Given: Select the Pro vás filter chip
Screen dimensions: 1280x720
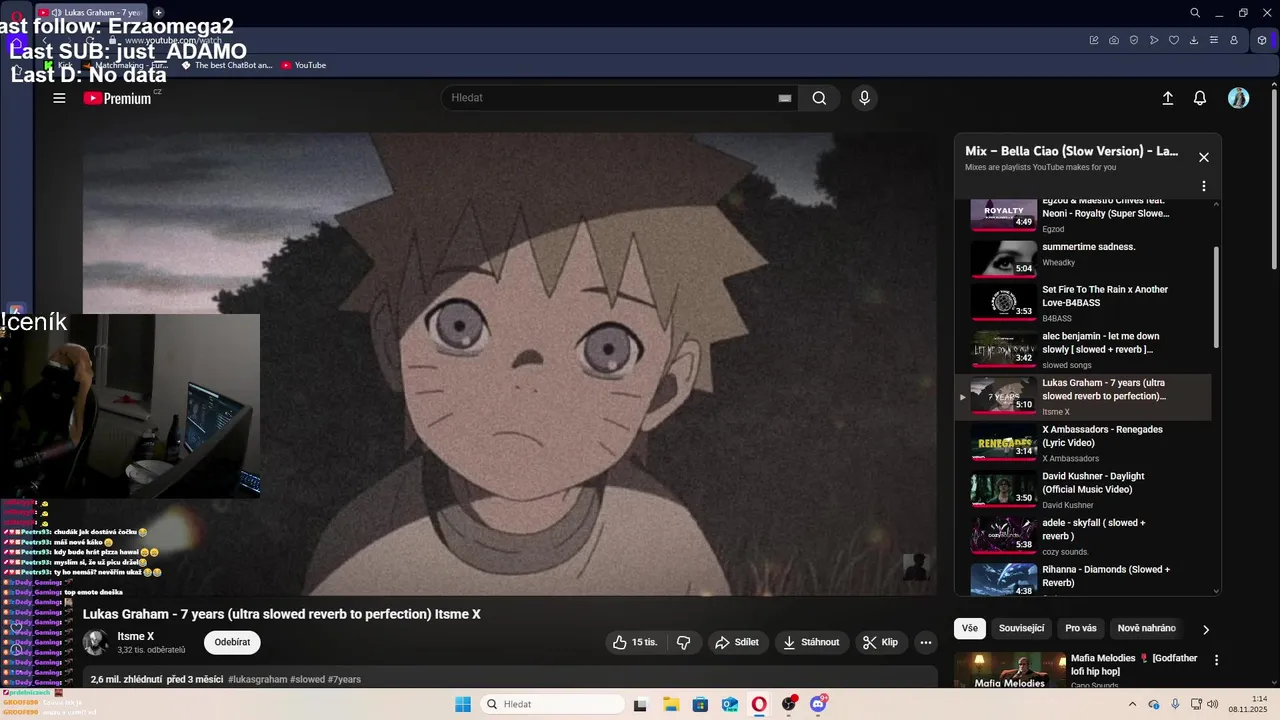Looking at the screenshot, I should [x=1081, y=628].
